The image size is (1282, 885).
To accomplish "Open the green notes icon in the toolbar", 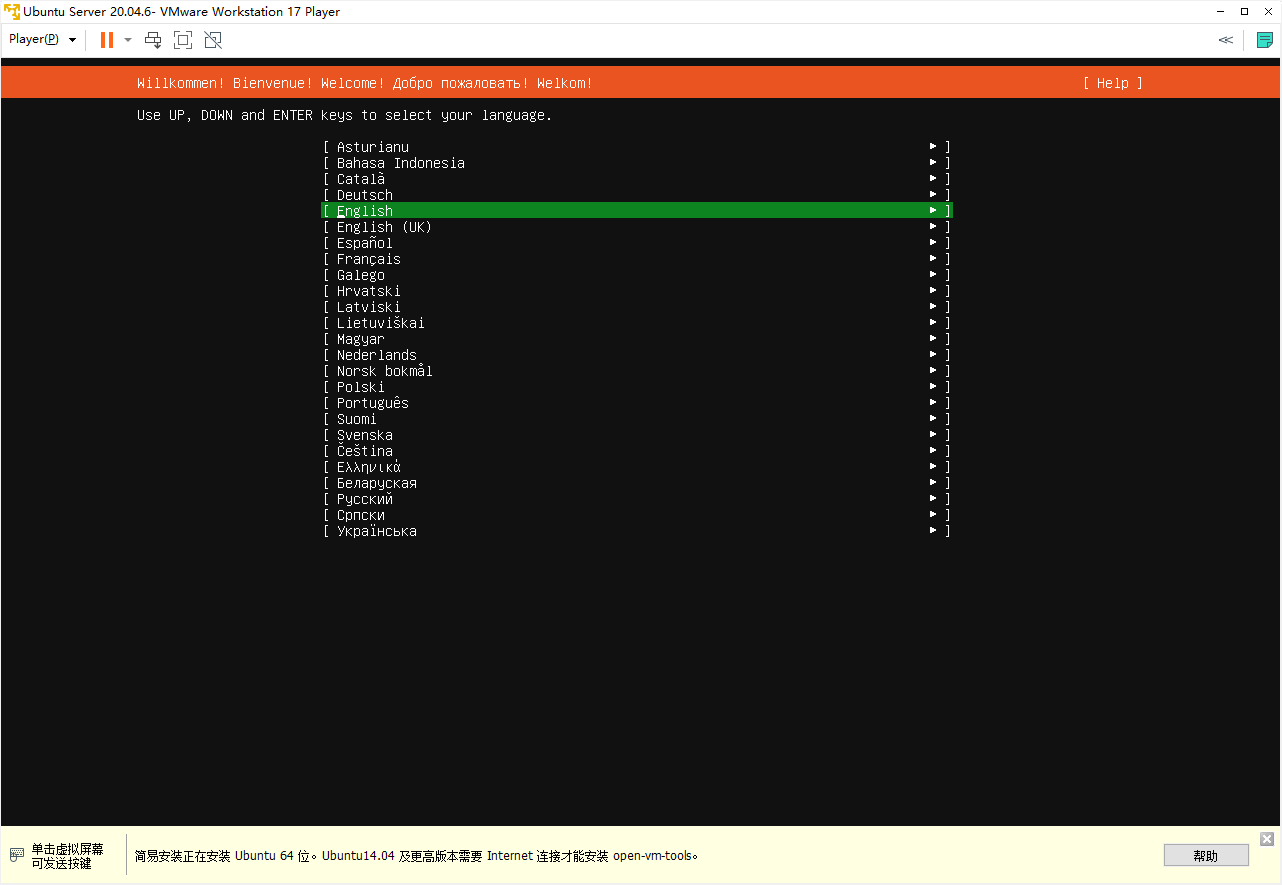I will 1264,40.
